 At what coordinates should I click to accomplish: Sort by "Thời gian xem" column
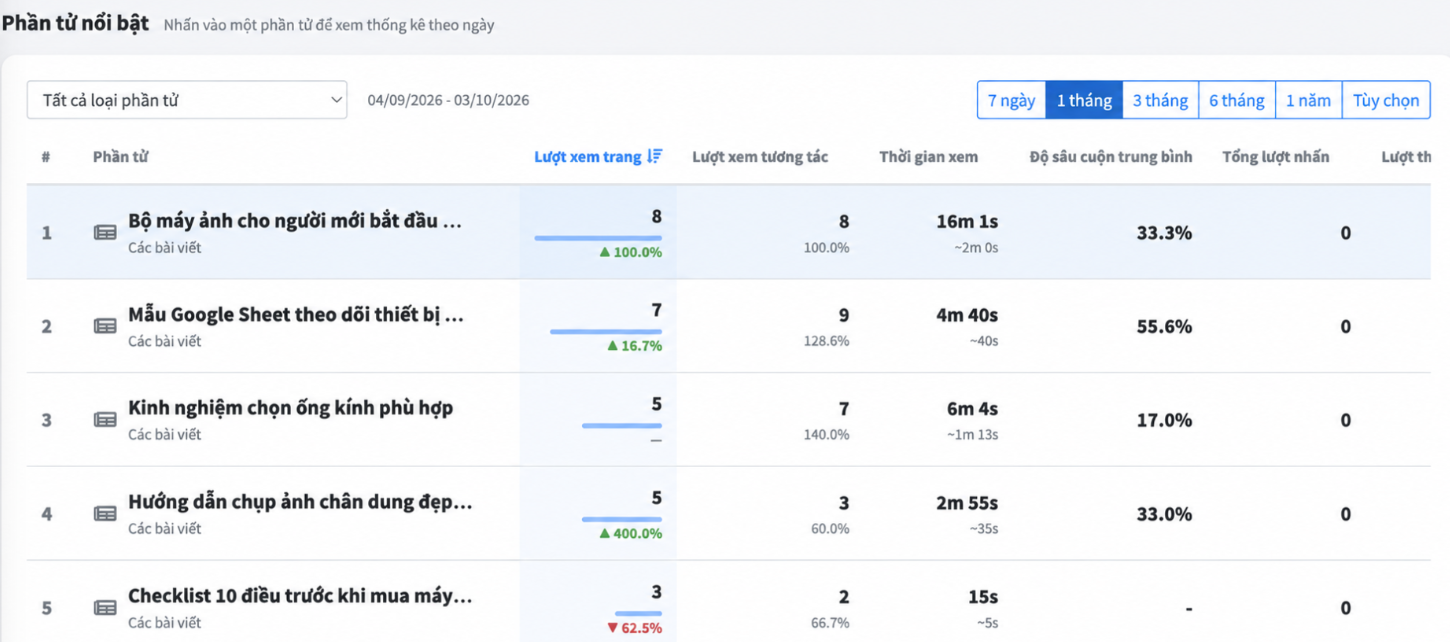929,157
